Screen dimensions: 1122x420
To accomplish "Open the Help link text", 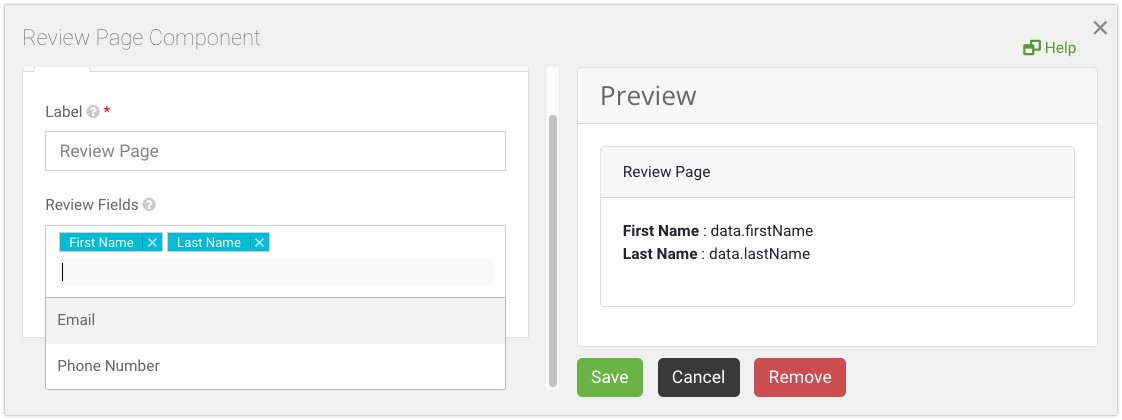I will pos(1060,48).
